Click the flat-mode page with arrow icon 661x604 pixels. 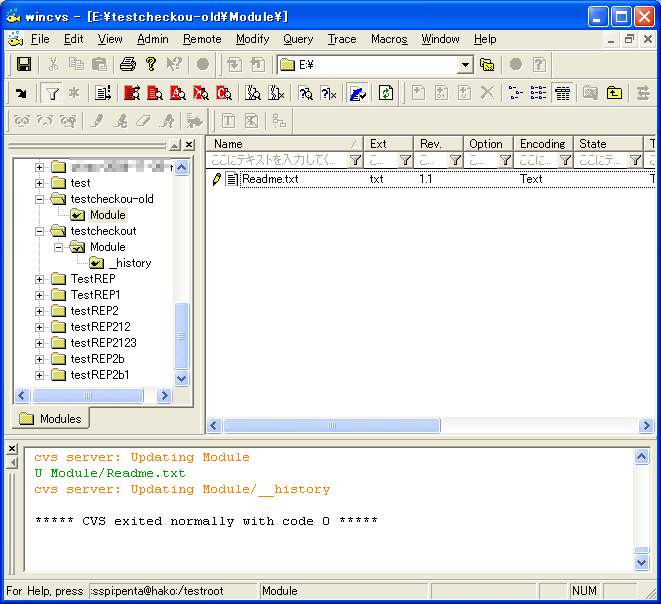coord(103,93)
